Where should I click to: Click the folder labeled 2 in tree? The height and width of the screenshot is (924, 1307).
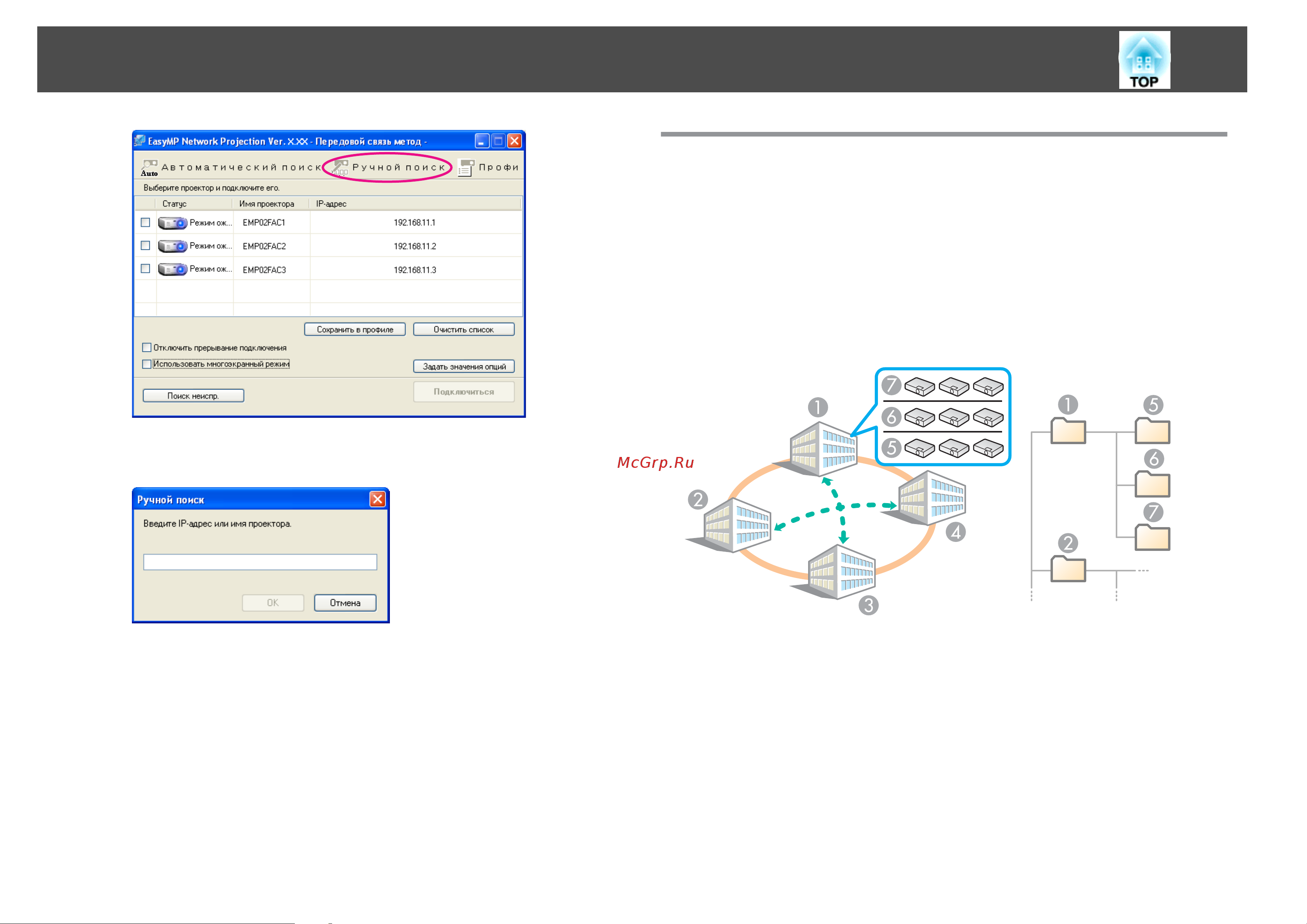point(1068,569)
